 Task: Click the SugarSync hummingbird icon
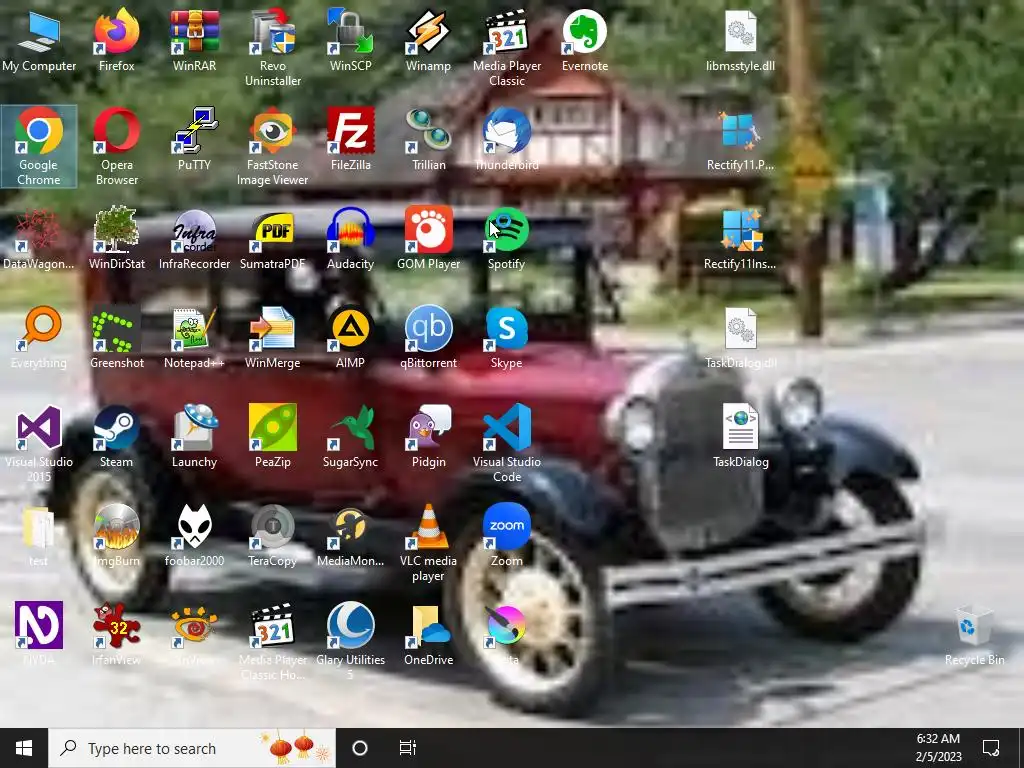tap(350, 429)
